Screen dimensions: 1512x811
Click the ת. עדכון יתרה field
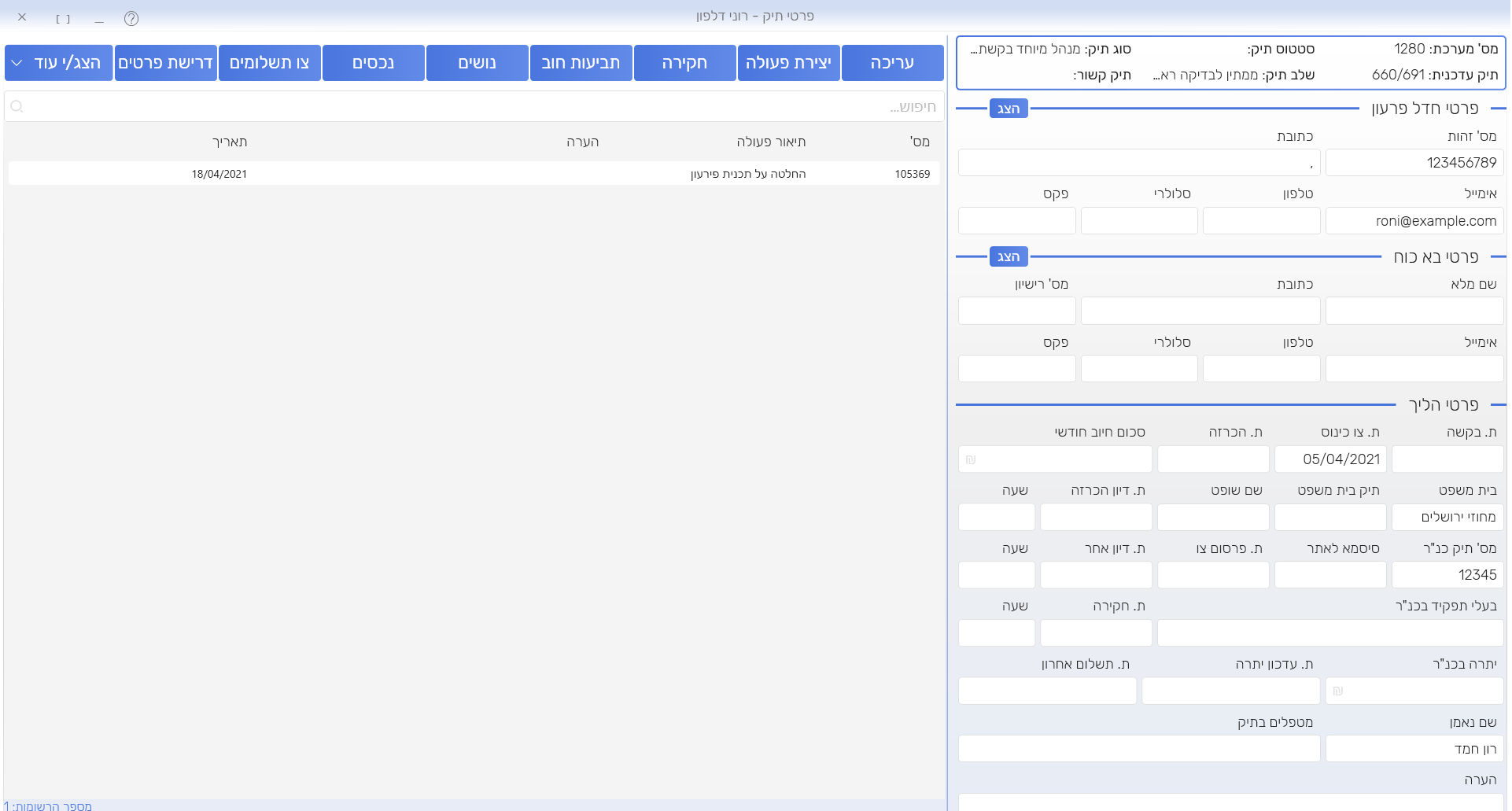click(1230, 691)
